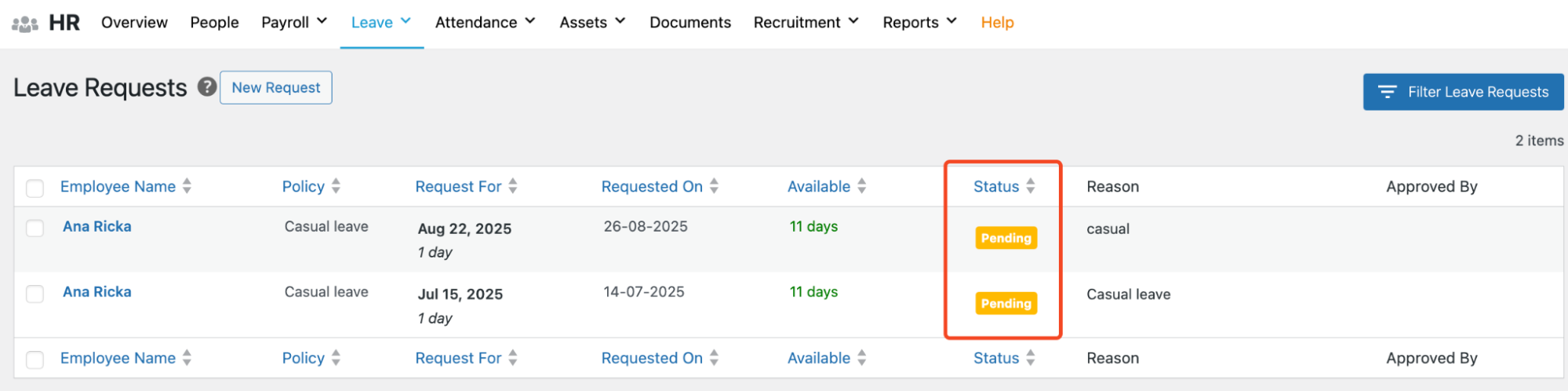Click sort arrows beside top Available header

861,186
